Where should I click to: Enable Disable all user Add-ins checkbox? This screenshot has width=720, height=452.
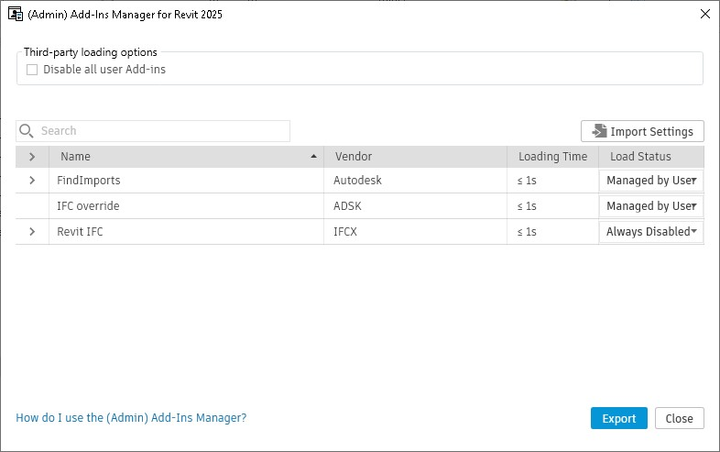(x=33, y=70)
